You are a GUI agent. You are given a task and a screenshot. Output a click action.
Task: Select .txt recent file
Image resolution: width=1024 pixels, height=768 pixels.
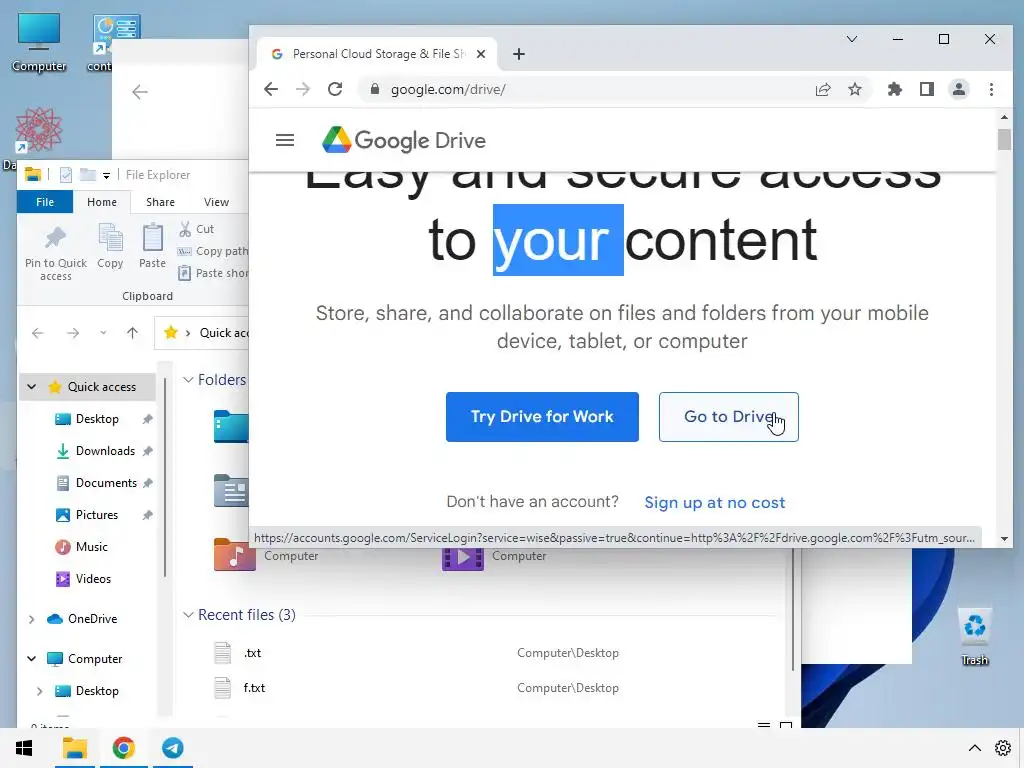253,652
